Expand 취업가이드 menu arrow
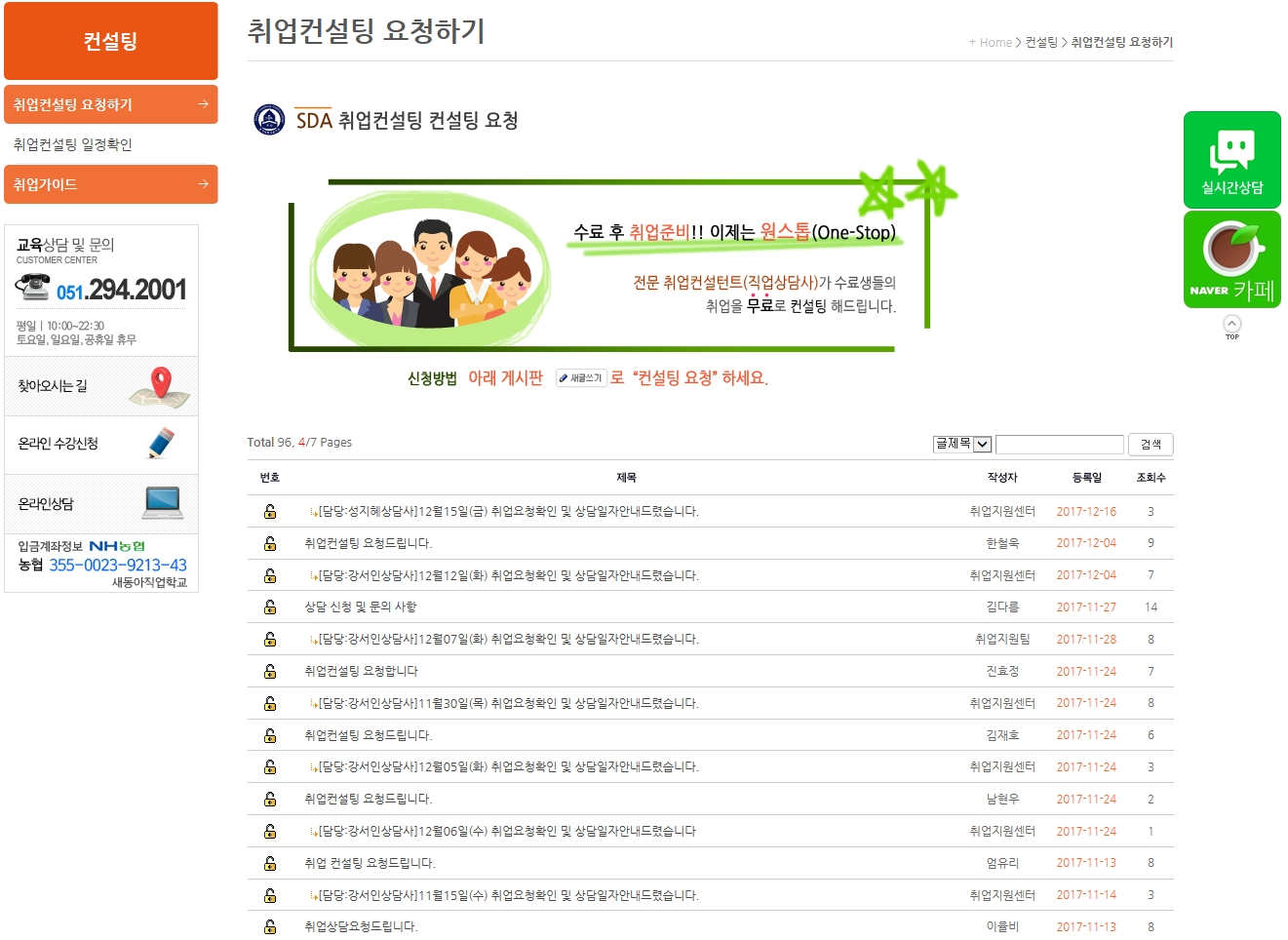The width and height of the screenshot is (1288, 940). (203, 184)
